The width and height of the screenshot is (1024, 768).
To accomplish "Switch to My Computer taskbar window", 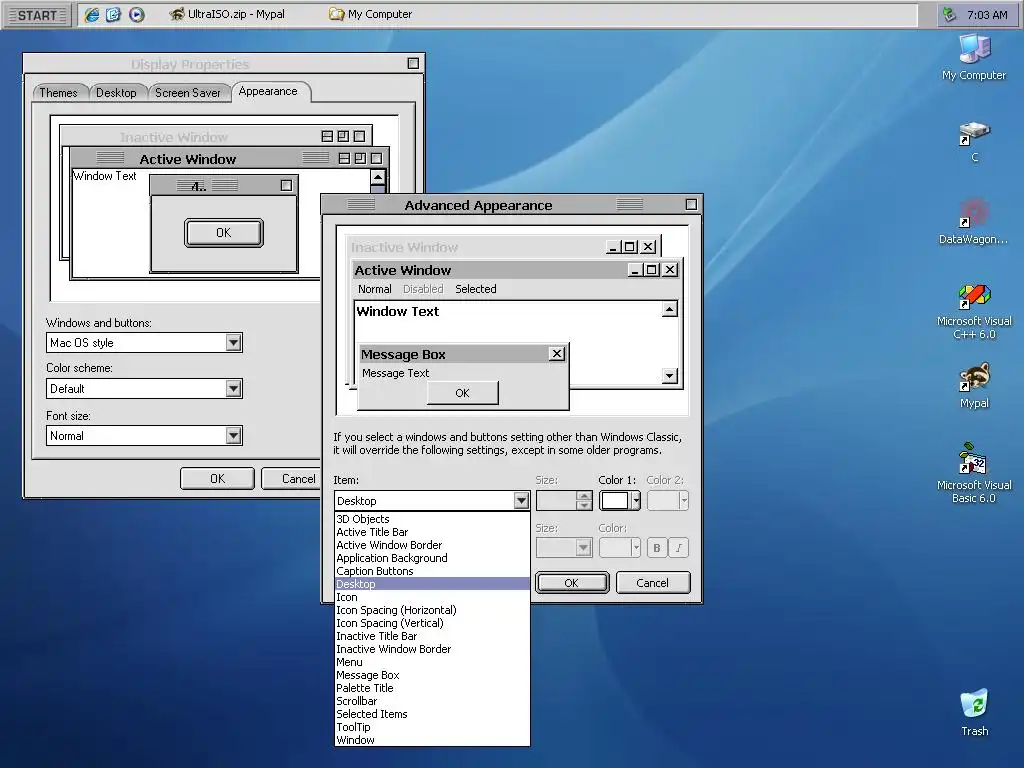I will 370,14.
